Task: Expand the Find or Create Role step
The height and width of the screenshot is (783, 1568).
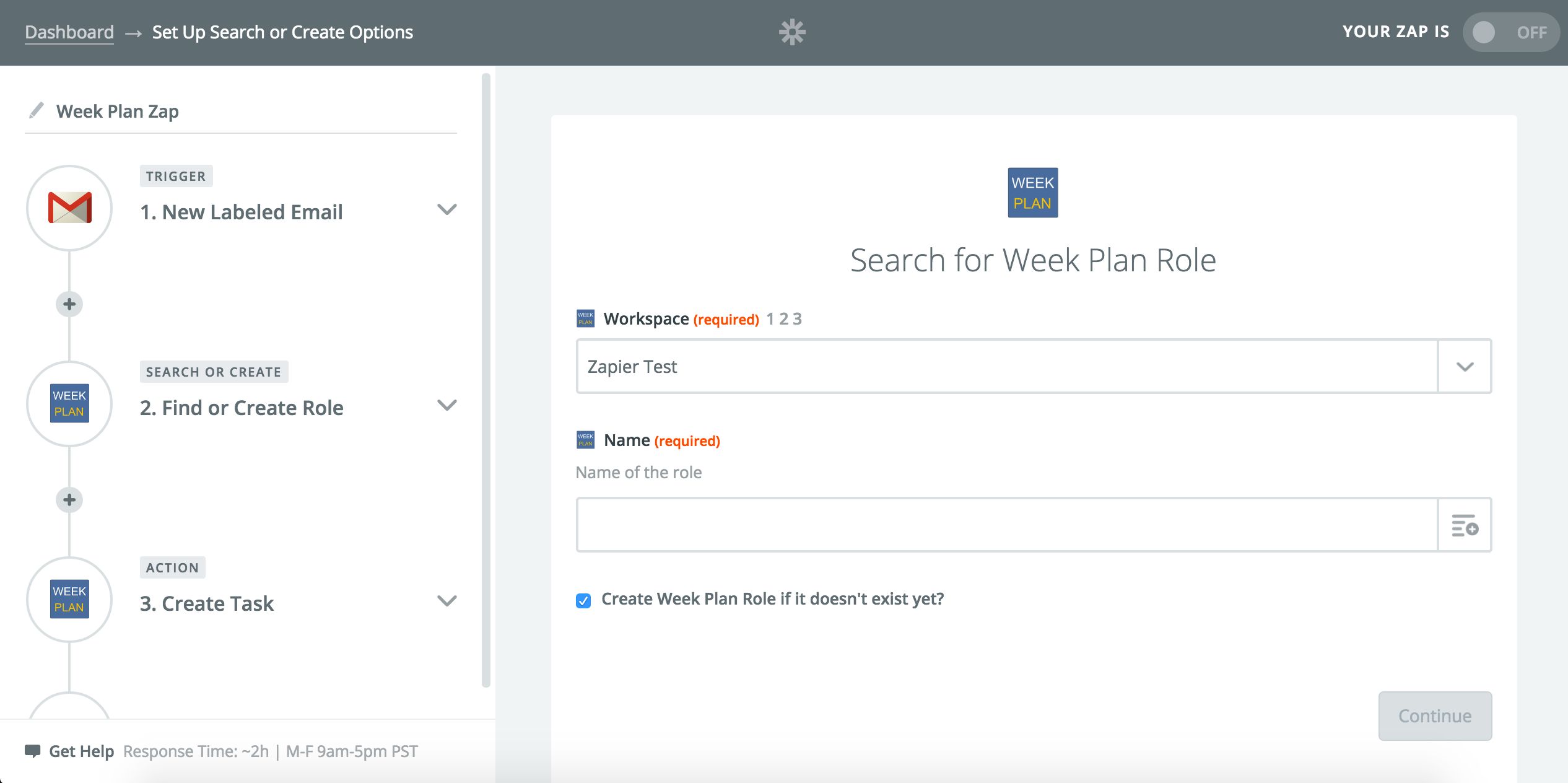Action: point(447,405)
